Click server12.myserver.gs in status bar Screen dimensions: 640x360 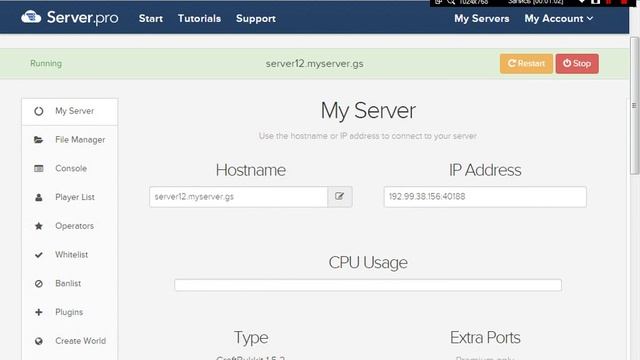point(314,64)
